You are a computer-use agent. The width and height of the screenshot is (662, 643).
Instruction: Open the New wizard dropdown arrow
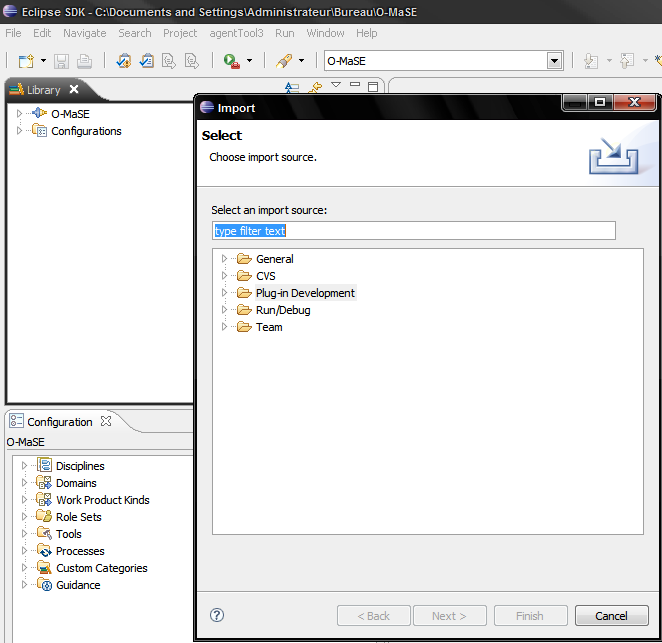[x=43, y=61]
